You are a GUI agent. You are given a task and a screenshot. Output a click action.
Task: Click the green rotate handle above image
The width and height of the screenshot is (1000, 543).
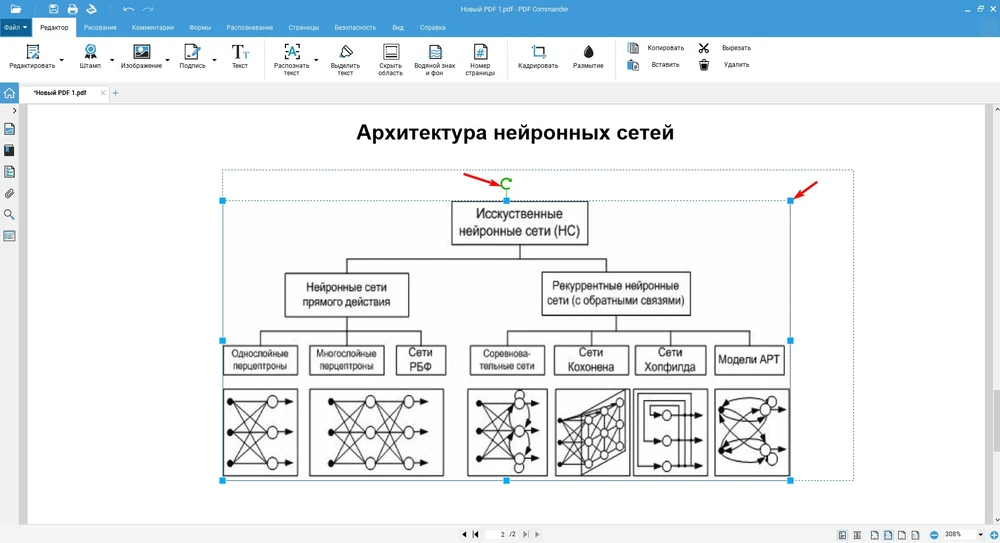(506, 184)
